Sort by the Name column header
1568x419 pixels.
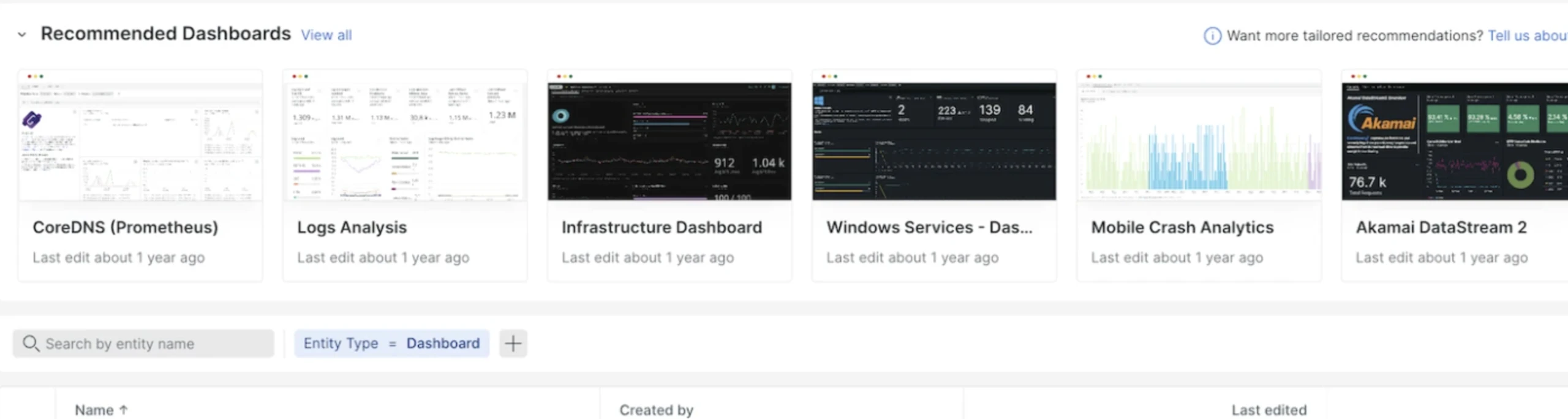tap(94, 410)
